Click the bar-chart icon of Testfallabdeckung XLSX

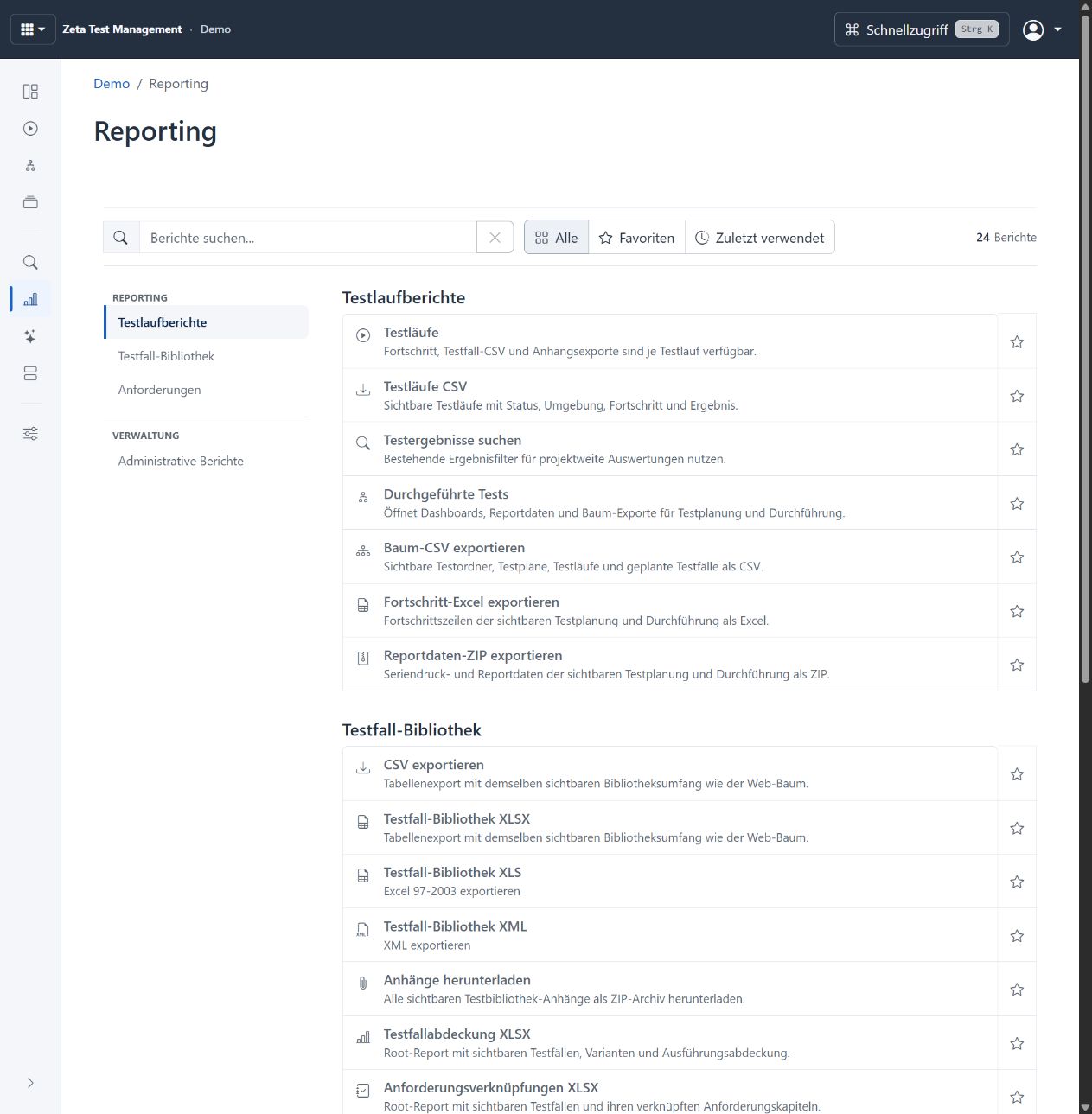point(363,1037)
